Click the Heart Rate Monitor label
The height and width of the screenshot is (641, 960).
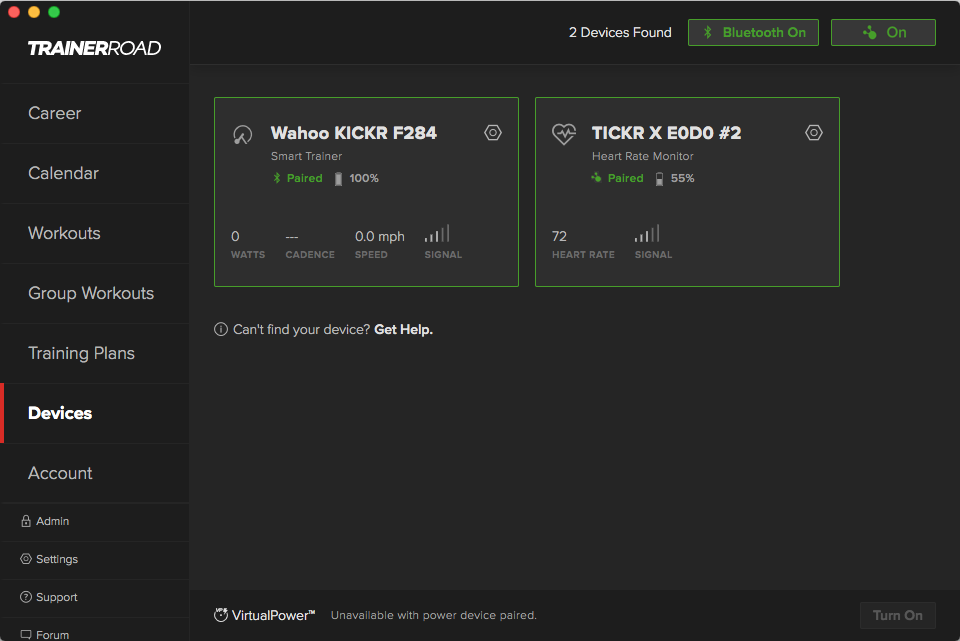(642, 156)
